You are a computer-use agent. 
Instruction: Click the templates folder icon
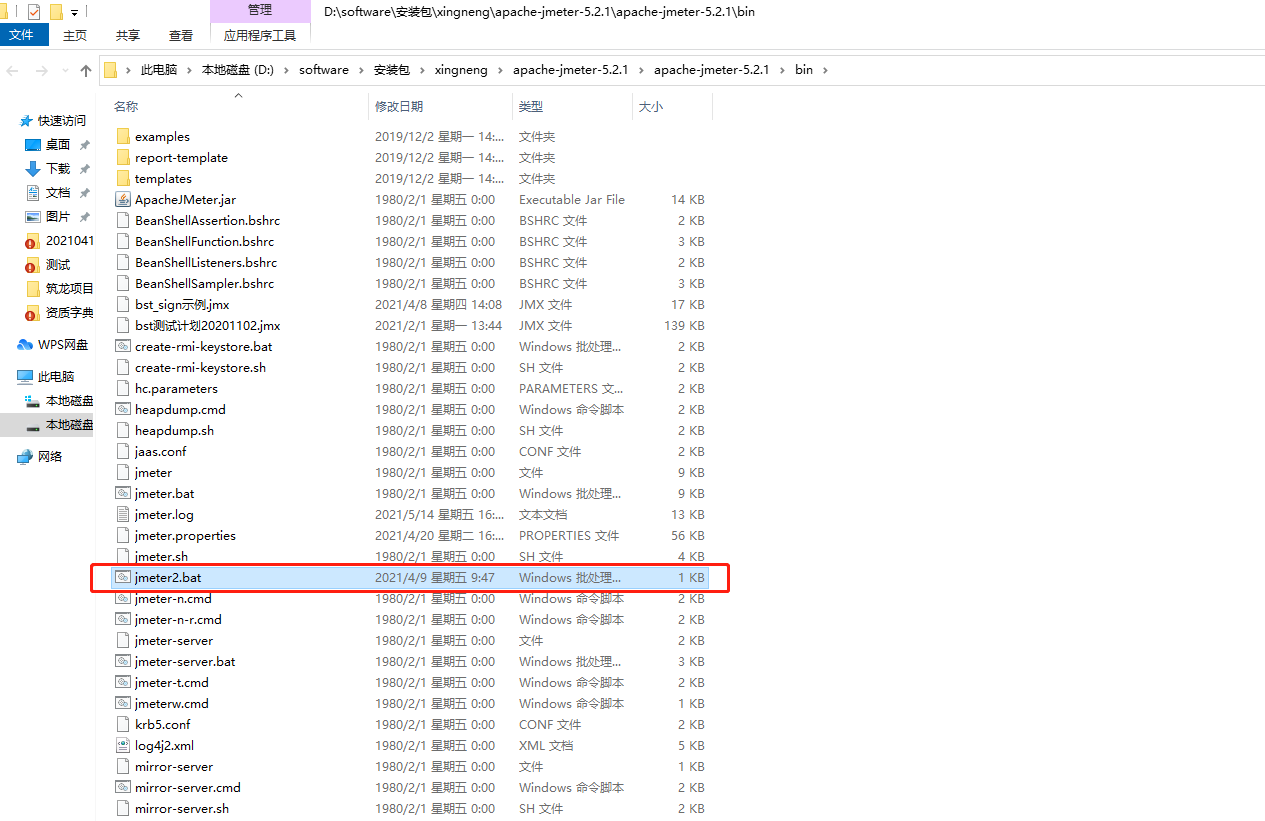coord(124,178)
